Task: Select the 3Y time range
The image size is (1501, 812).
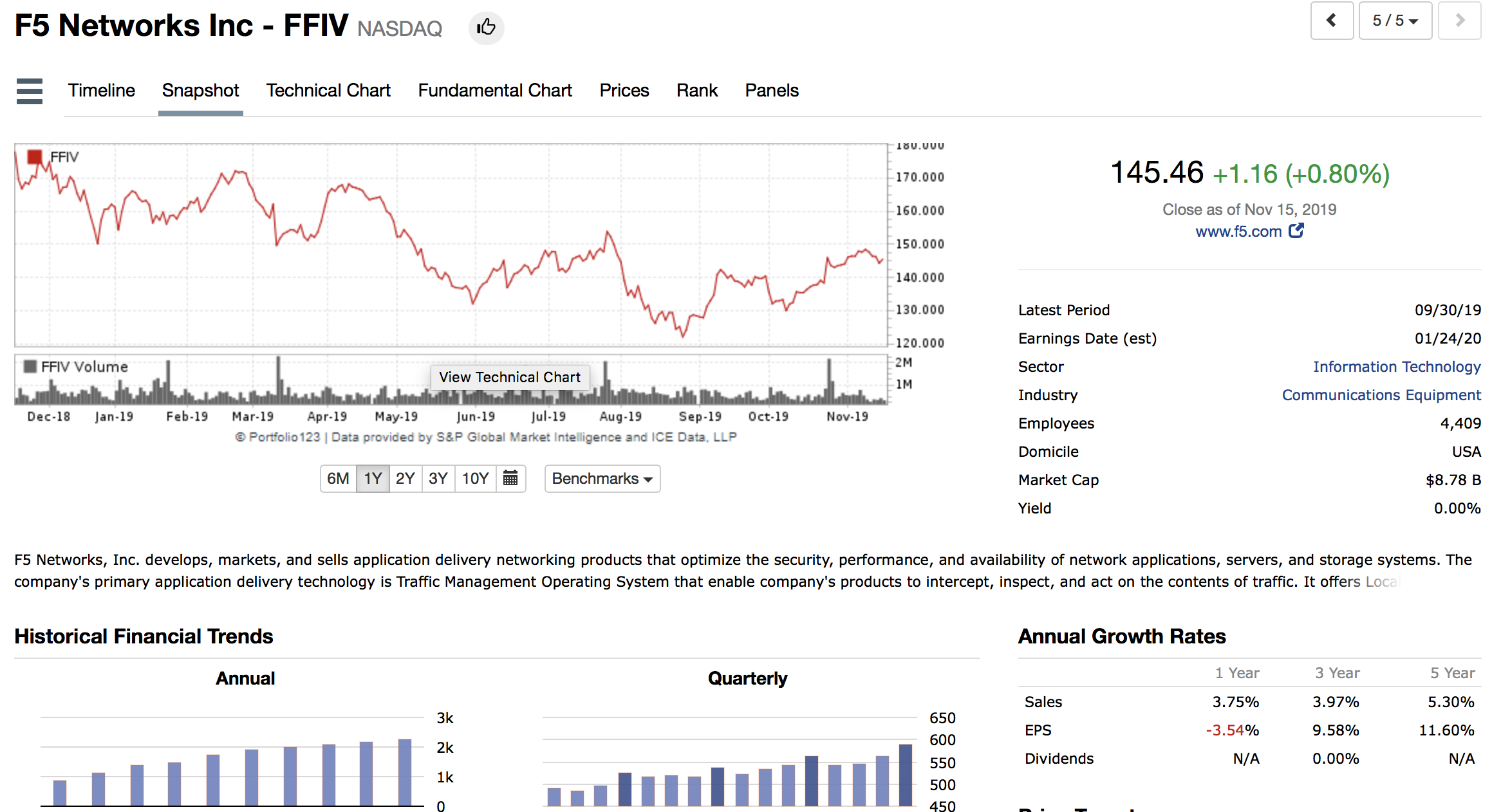Action: 438,479
